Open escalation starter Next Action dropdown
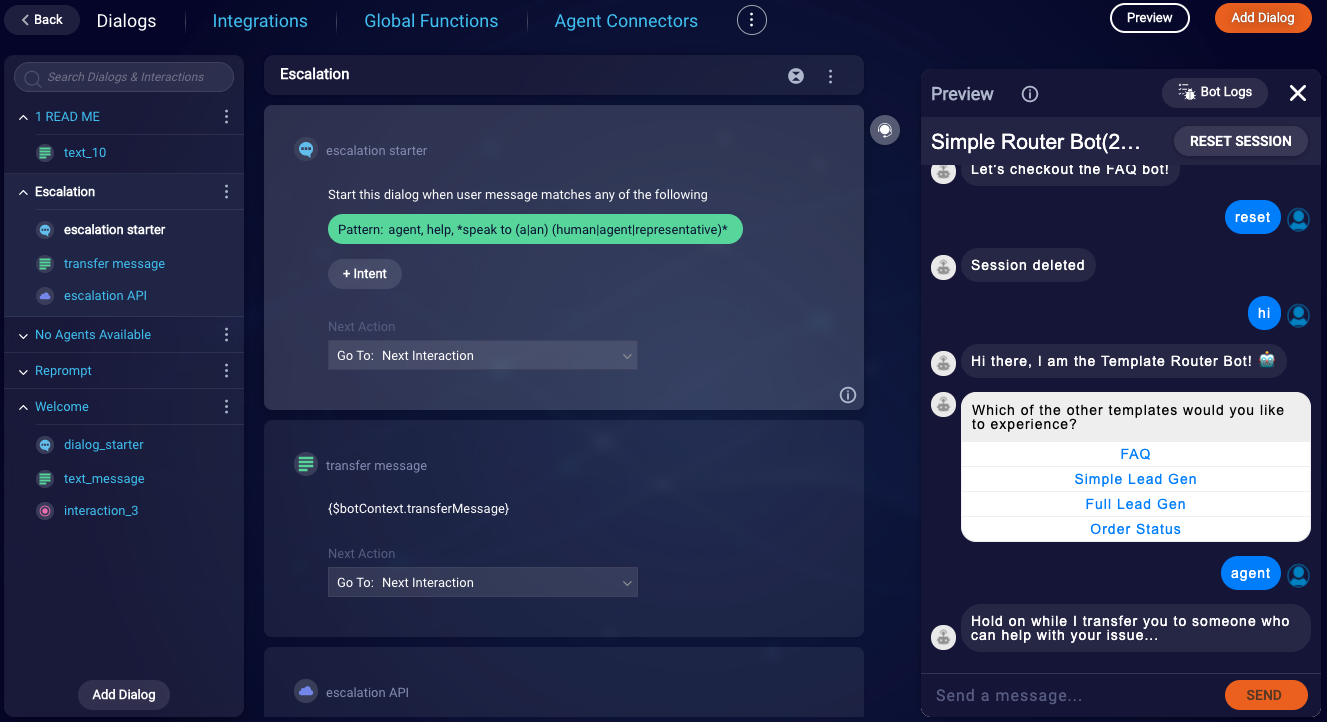 [x=483, y=356]
